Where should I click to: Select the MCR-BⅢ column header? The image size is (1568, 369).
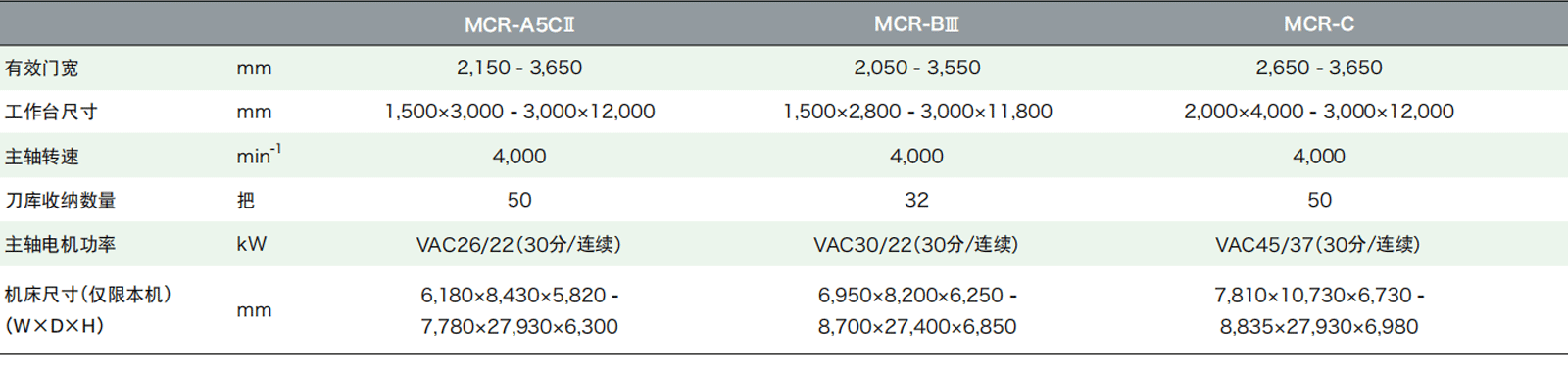(916, 23)
